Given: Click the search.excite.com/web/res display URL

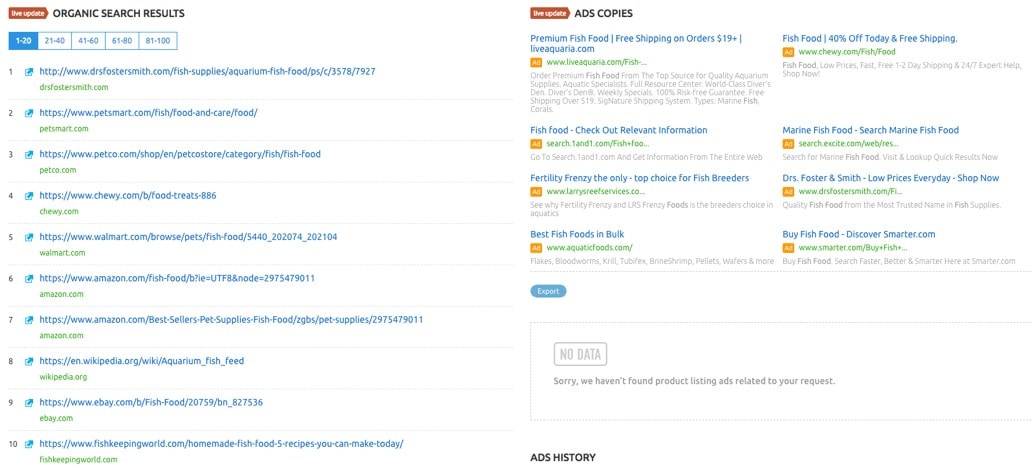Looking at the screenshot, I should 849,143.
